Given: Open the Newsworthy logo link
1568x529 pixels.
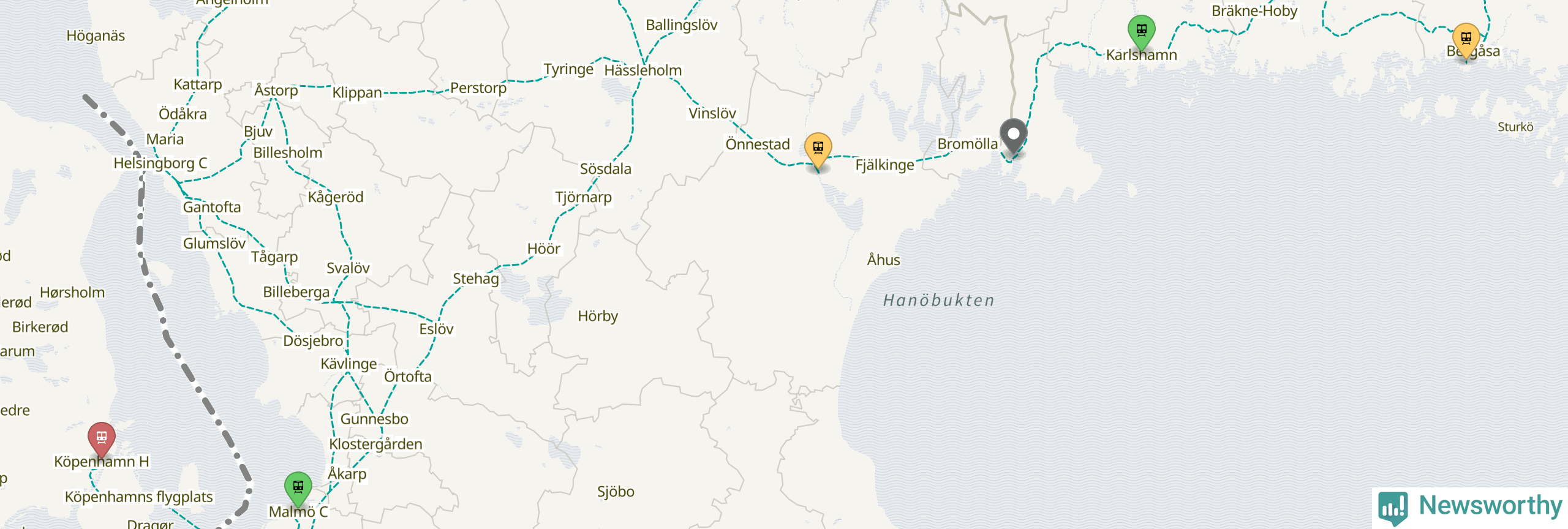Looking at the screenshot, I should coord(1470,507).
